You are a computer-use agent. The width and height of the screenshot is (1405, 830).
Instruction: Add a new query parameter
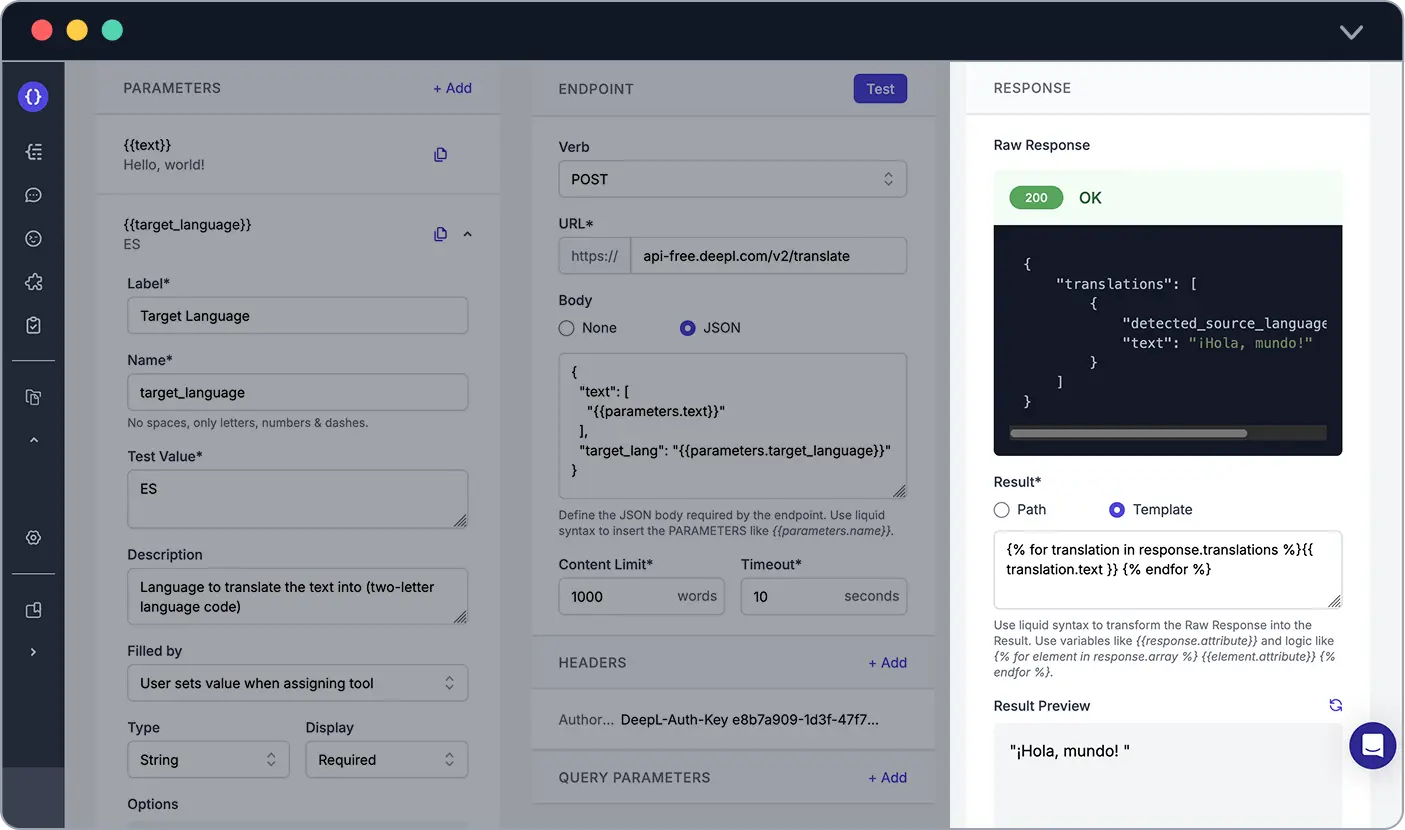[887, 778]
